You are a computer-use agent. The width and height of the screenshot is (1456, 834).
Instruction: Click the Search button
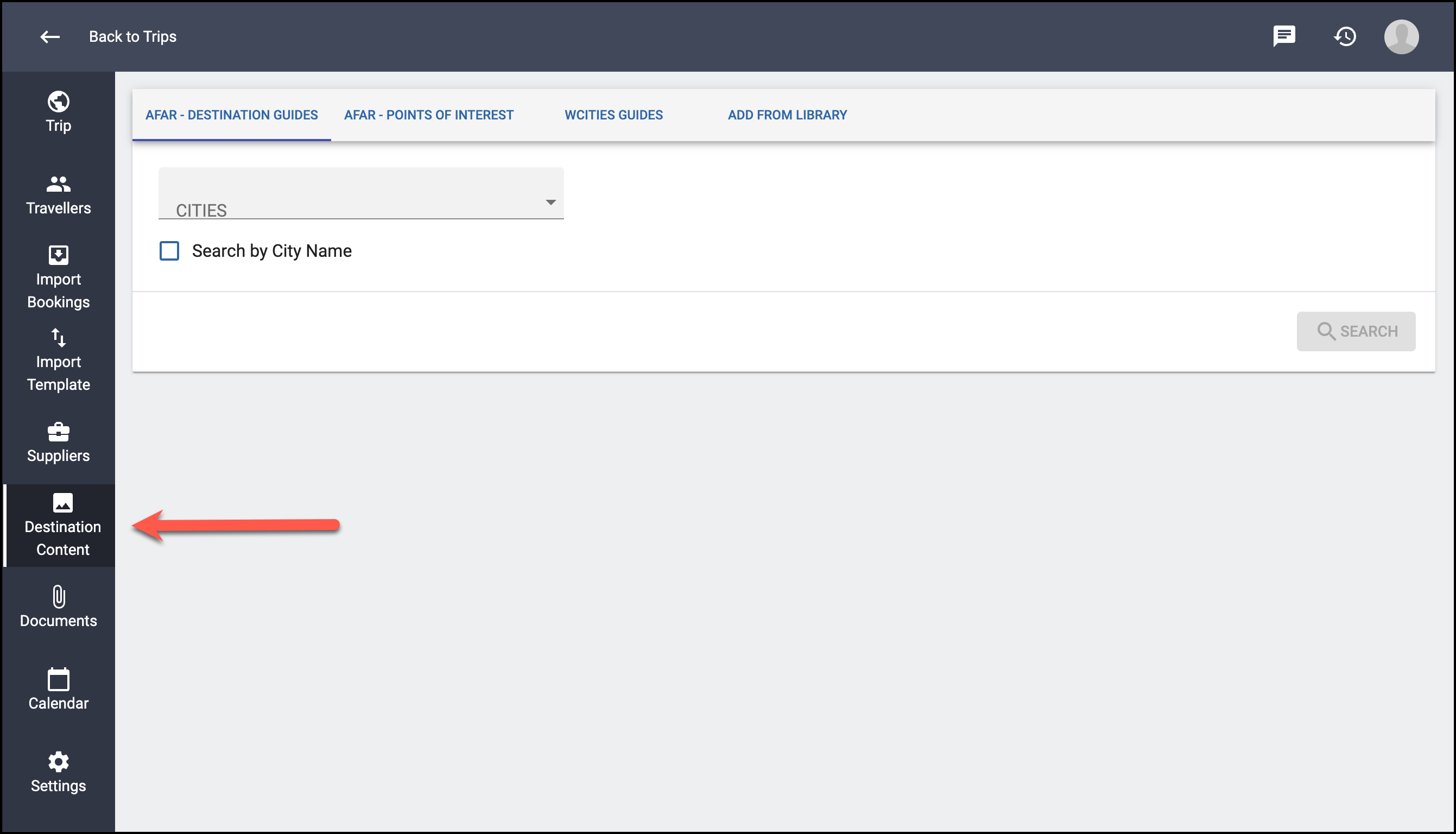[x=1356, y=331]
